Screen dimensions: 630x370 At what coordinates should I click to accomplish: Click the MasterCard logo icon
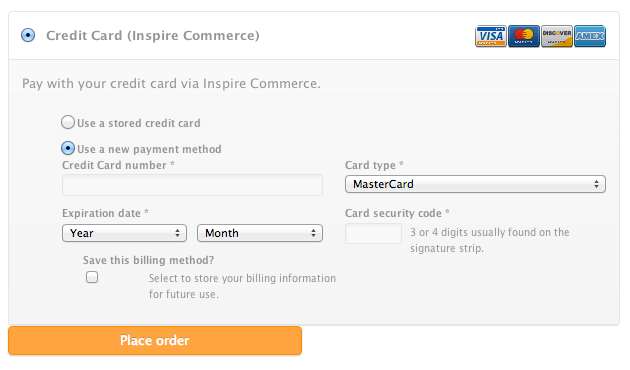point(524,36)
